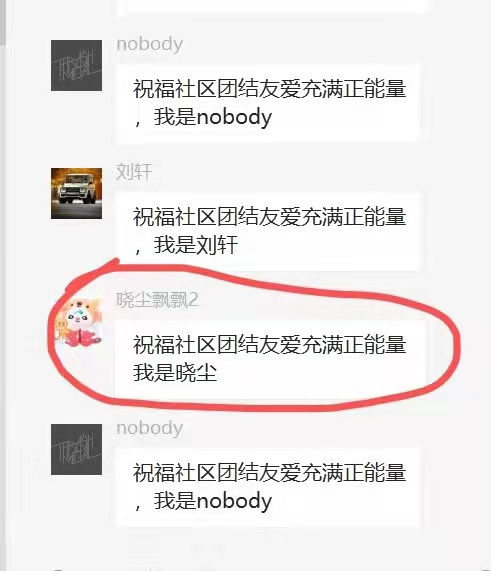Image resolution: width=491 pixels, height=571 pixels.
Task: Click 祝福社区团结友爱充满正能量 in 刘轩's message
Action: click(270, 217)
